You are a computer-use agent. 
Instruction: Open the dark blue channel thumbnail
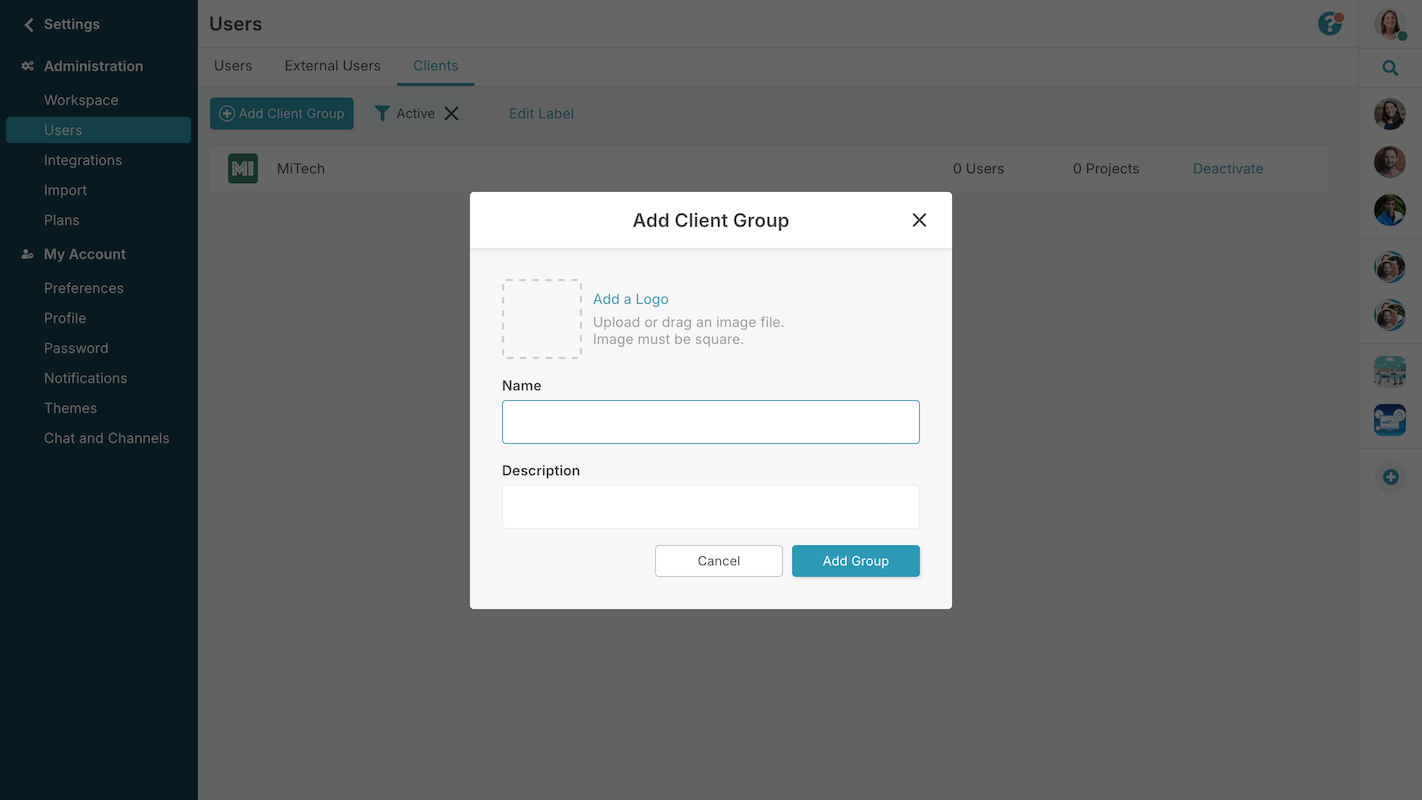1390,420
